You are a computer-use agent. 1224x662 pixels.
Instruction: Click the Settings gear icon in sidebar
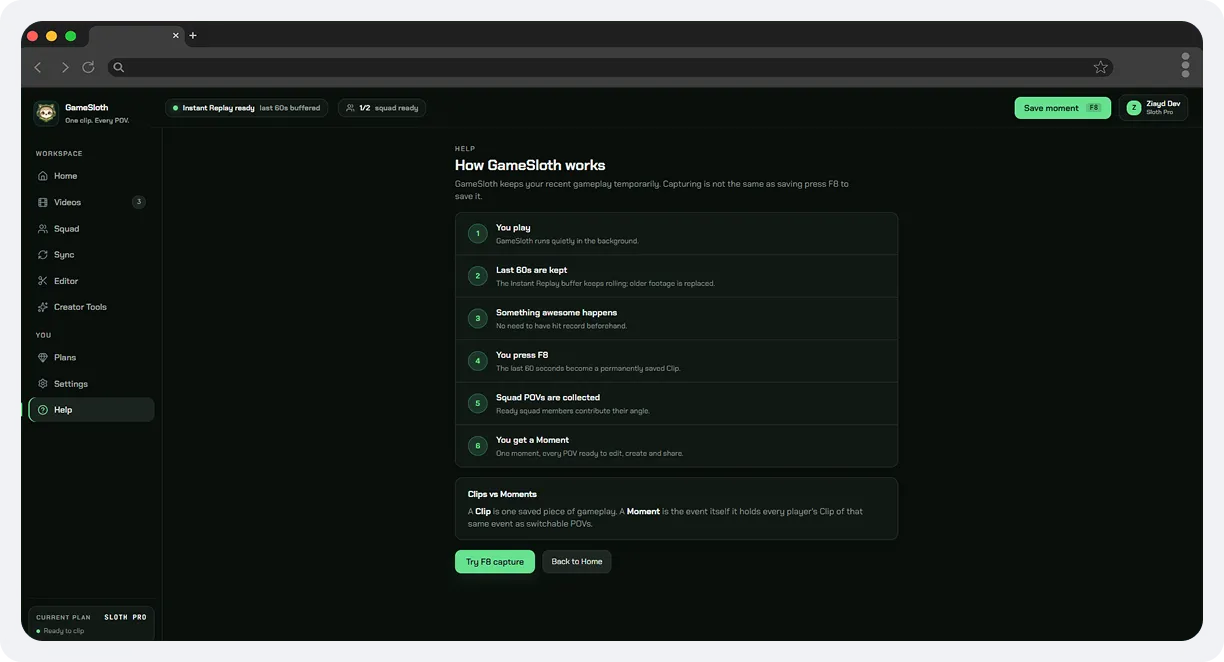(x=43, y=384)
